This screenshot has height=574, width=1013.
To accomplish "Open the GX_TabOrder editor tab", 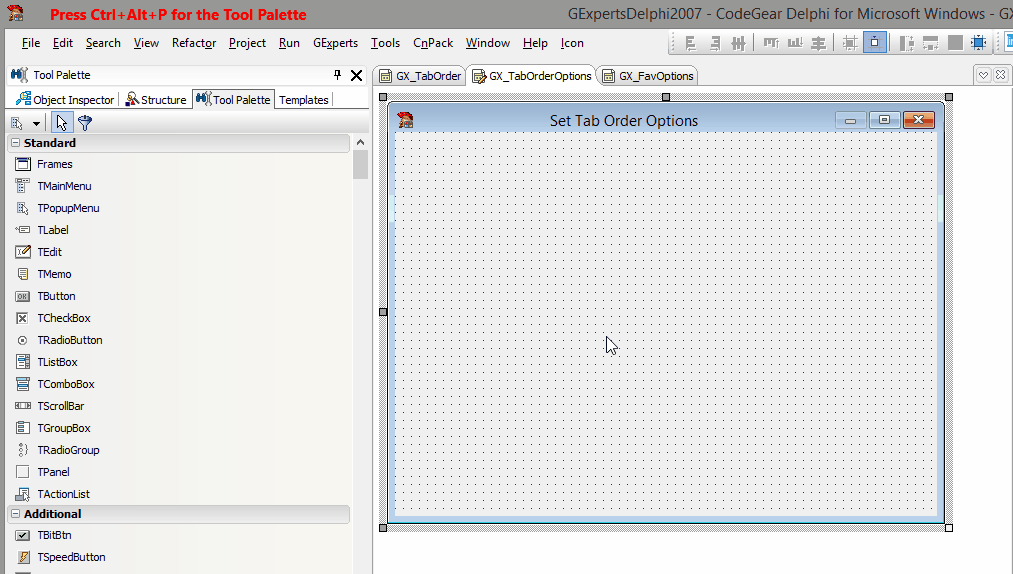I will (420, 76).
